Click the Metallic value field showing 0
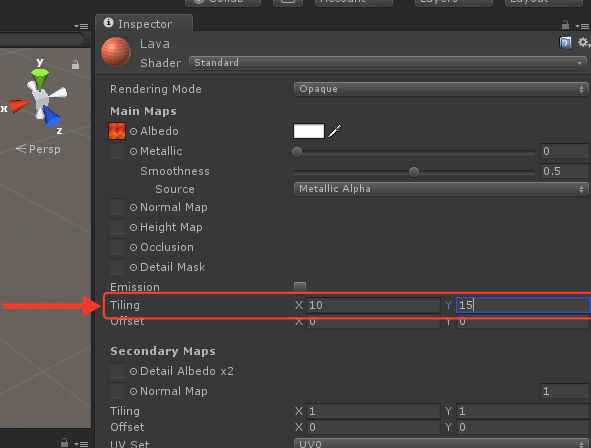This screenshot has height=448, width=591. tap(565, 151)
